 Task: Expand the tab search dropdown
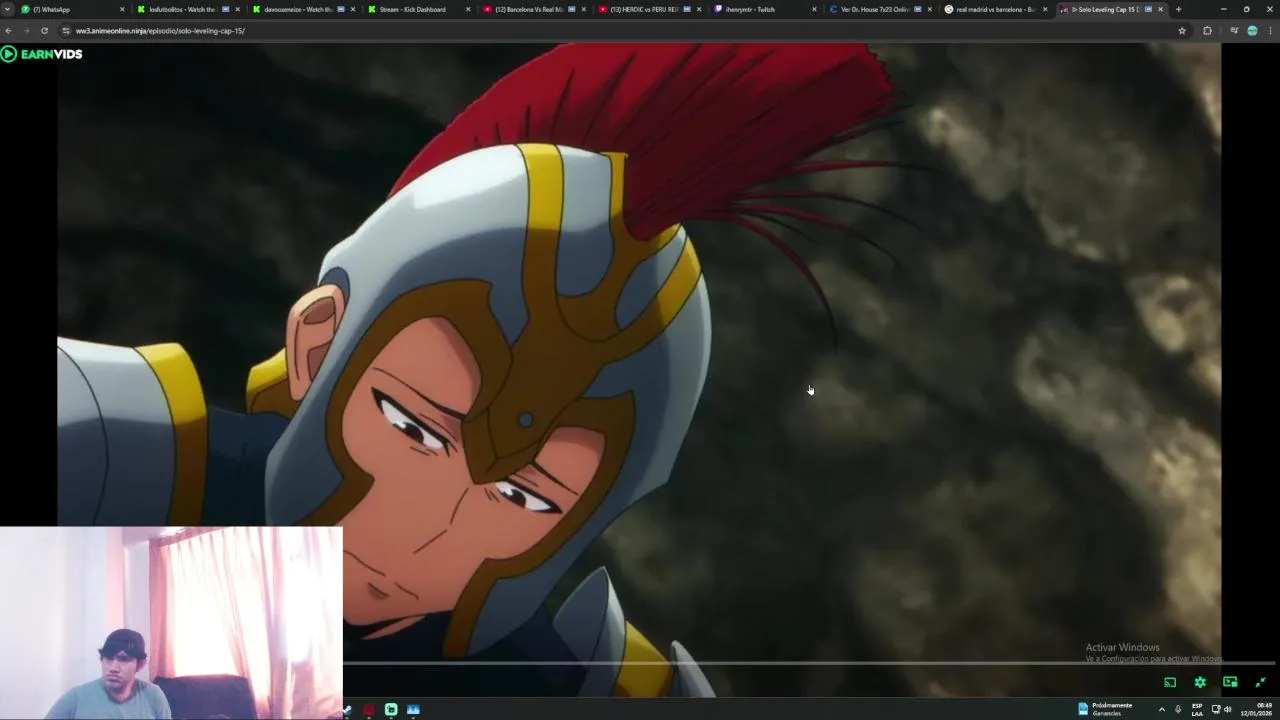tap(8, 9)
